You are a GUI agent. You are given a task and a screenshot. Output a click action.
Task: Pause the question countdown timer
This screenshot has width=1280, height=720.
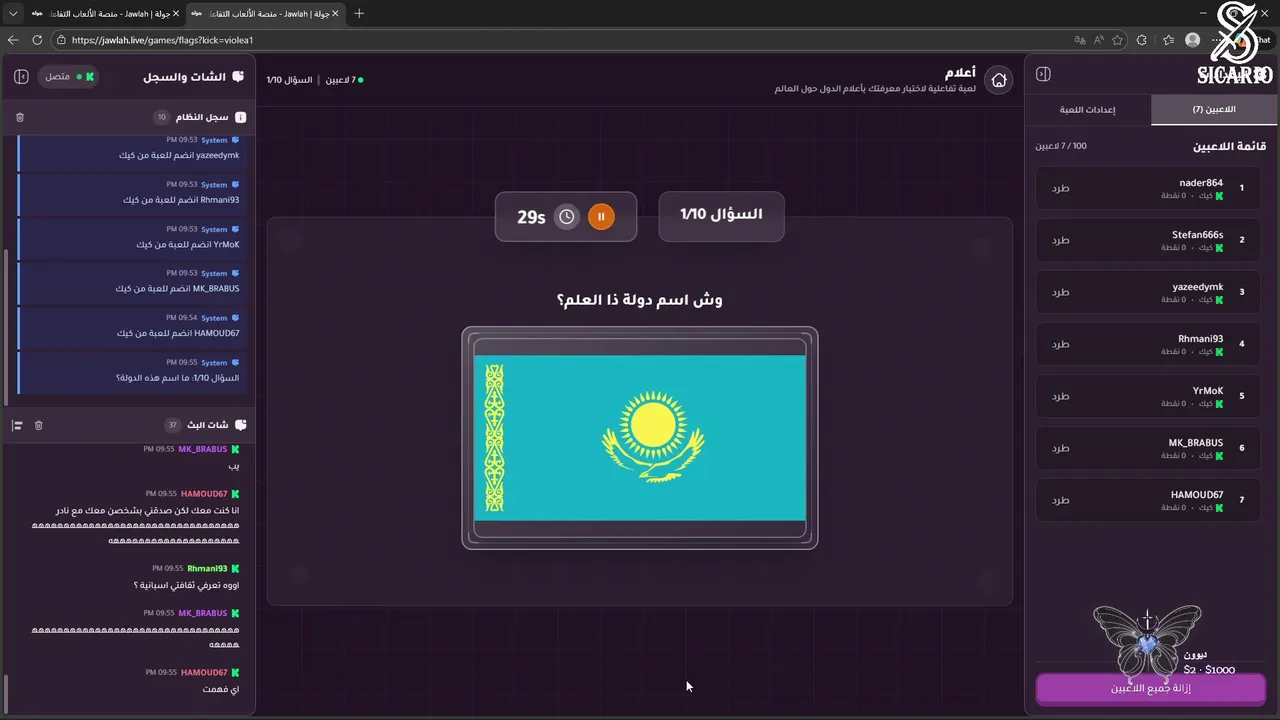point(601,216)
